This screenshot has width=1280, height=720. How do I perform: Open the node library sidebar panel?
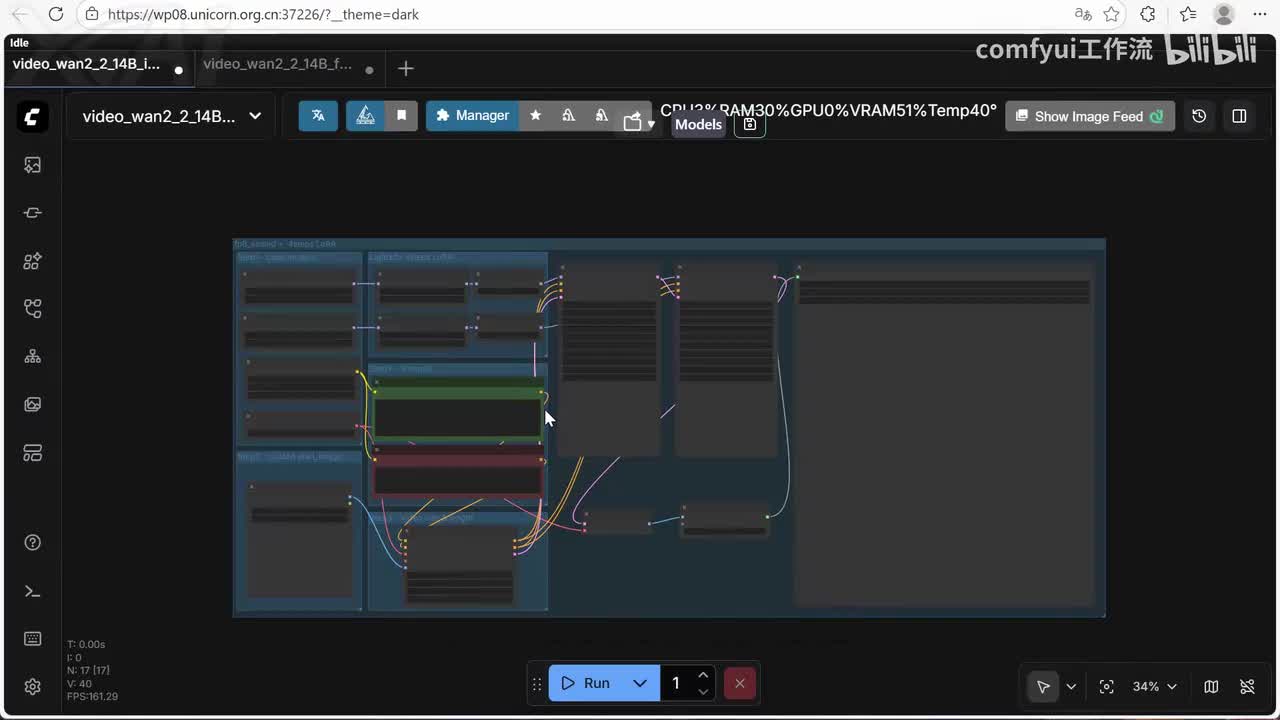[32, 261]
